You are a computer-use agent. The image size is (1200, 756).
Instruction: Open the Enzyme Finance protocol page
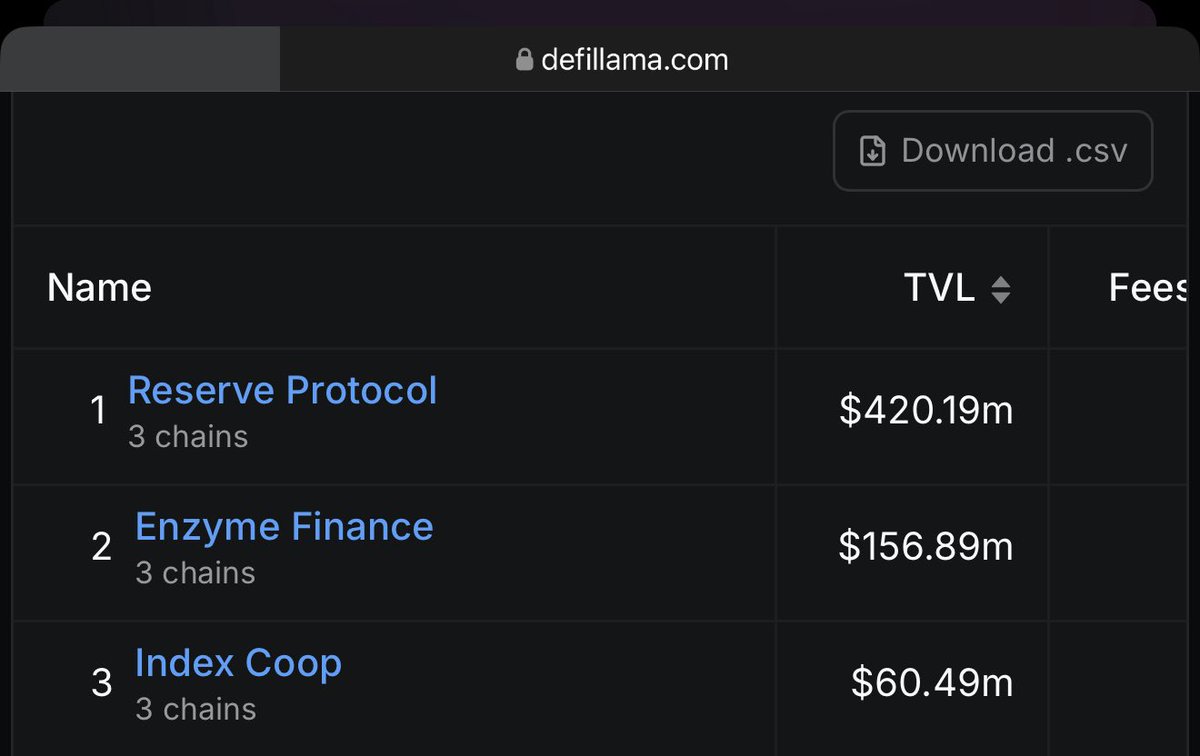pyautogui.click(x=285, y=526)
